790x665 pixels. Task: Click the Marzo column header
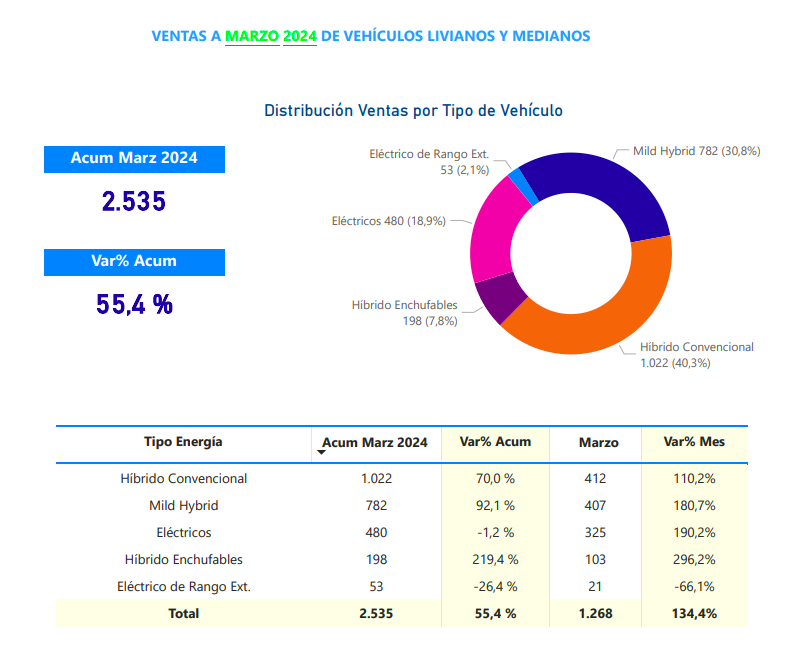pos(599,442)
